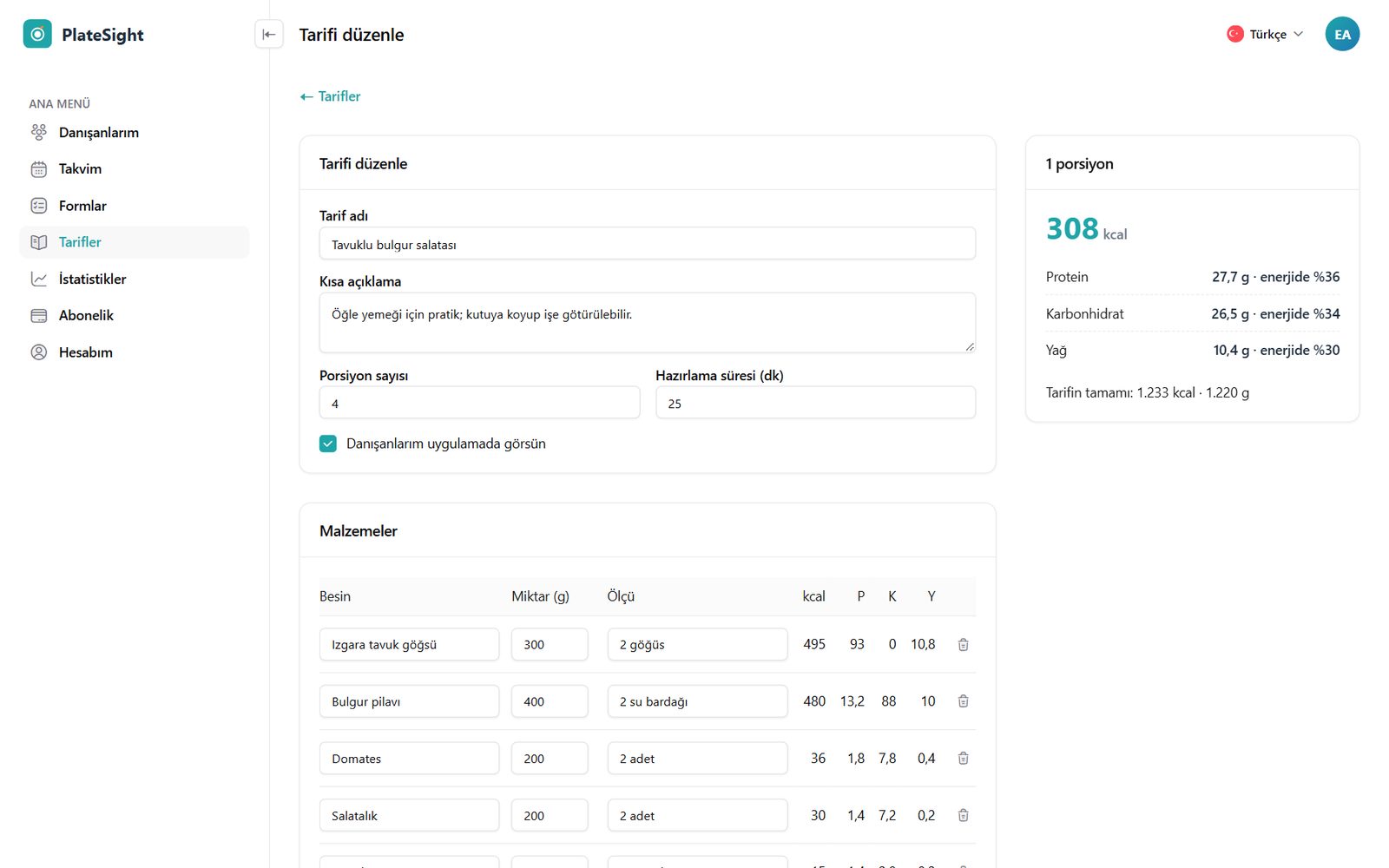Open the EA user avatar menu
Image resolution: width=1389 pixels, height=868 pixels.
point(1342,34)
